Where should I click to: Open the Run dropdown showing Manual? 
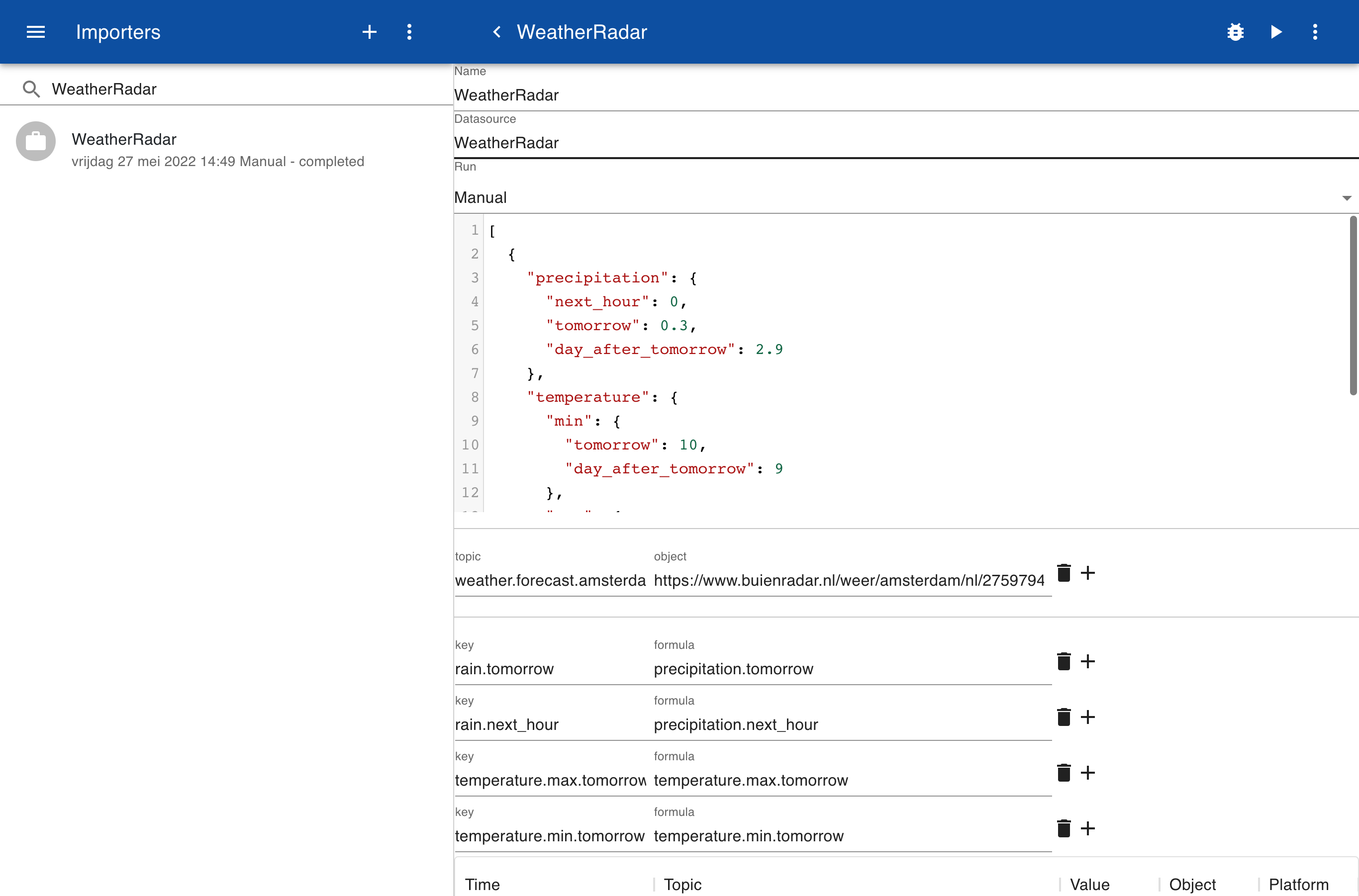(906, 198)
